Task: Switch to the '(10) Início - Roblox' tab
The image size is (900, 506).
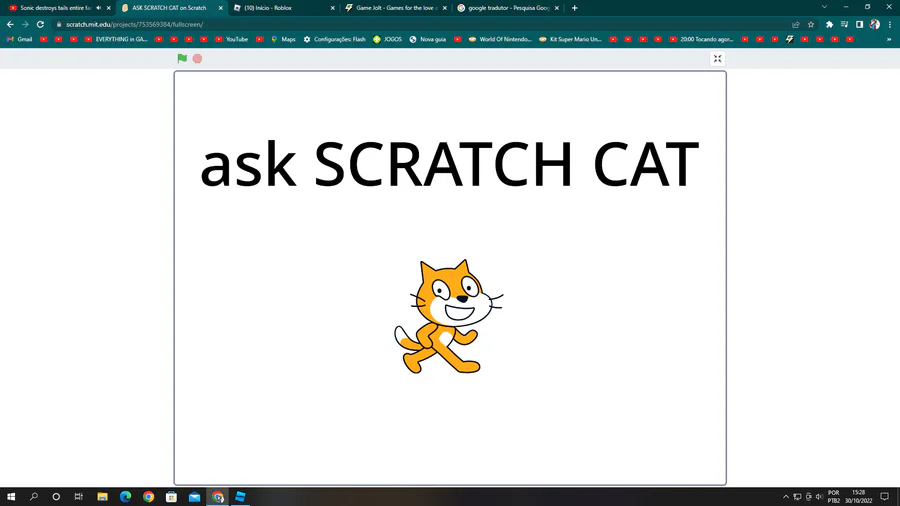Action: [x=268, y=8]
